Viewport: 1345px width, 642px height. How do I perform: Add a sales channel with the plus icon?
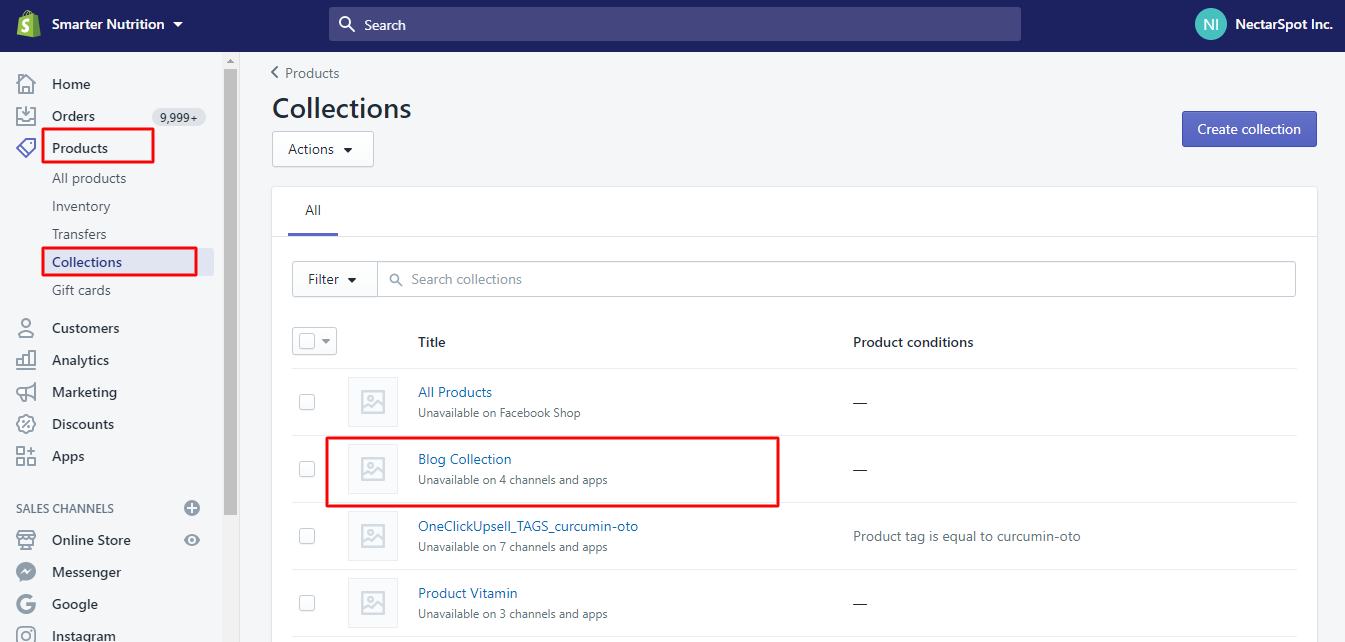(191, 507)
